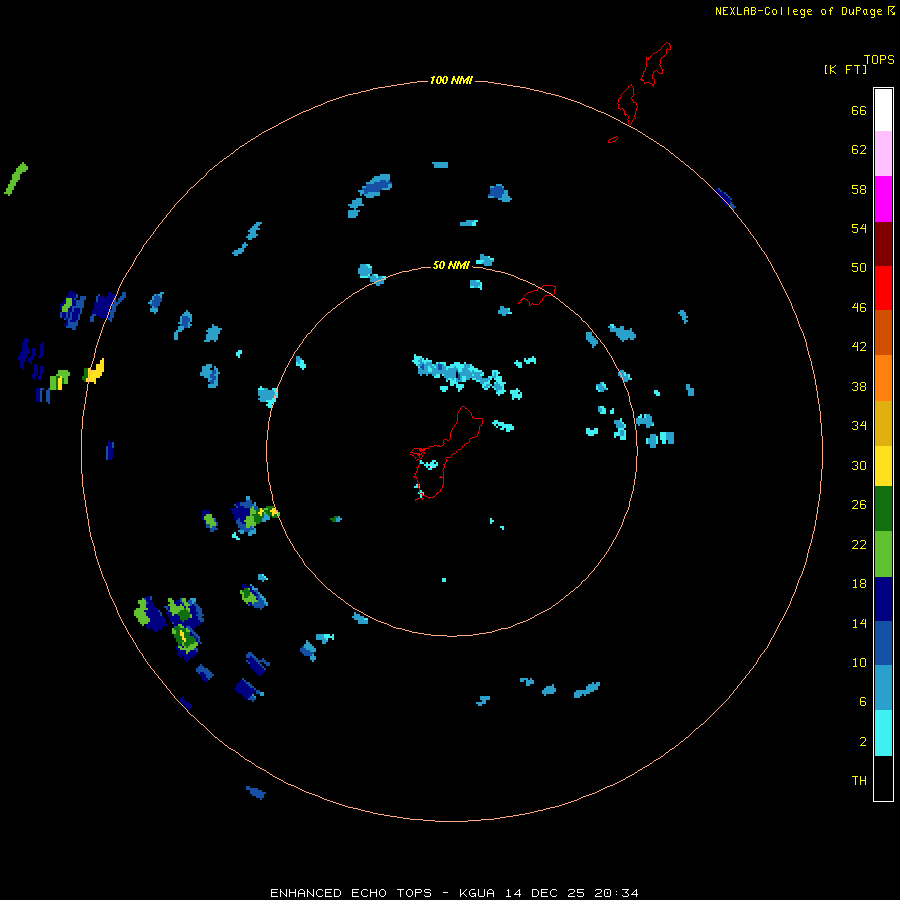900x900 pixels.
Task: Click the gold 38 kft legend swatch
Action: click(x=883, y=423)
